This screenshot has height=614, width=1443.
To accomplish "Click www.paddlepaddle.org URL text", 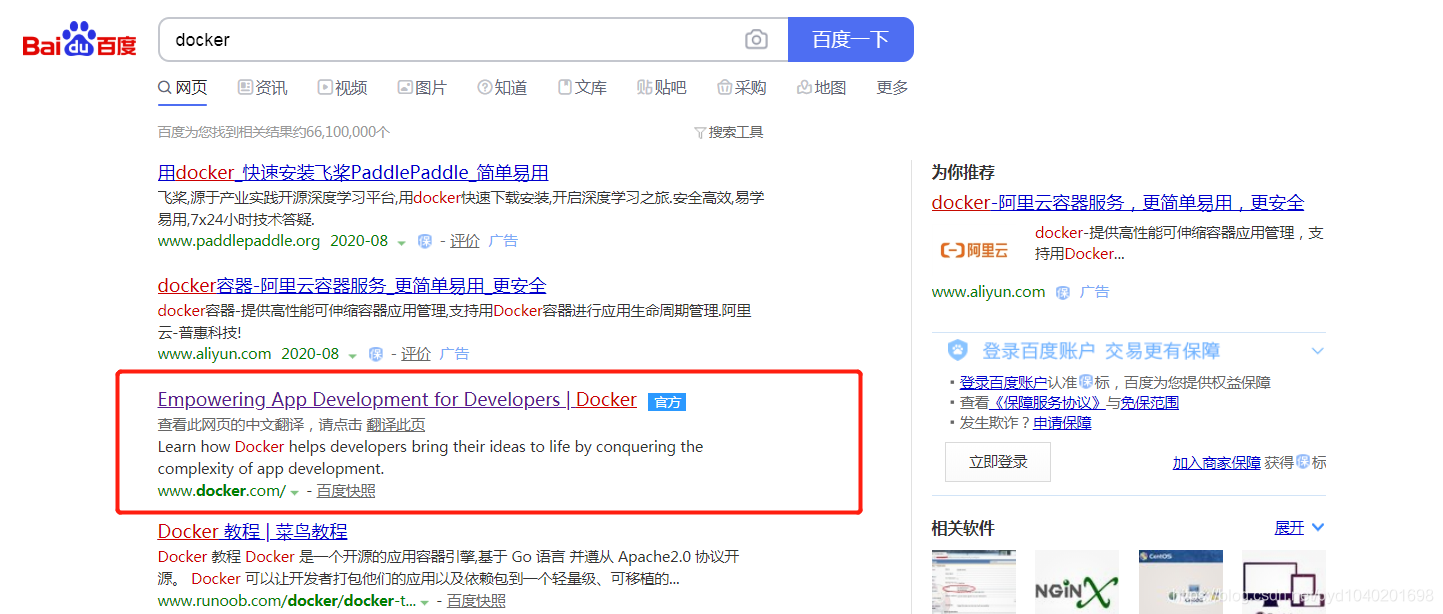I will (239, 241).
